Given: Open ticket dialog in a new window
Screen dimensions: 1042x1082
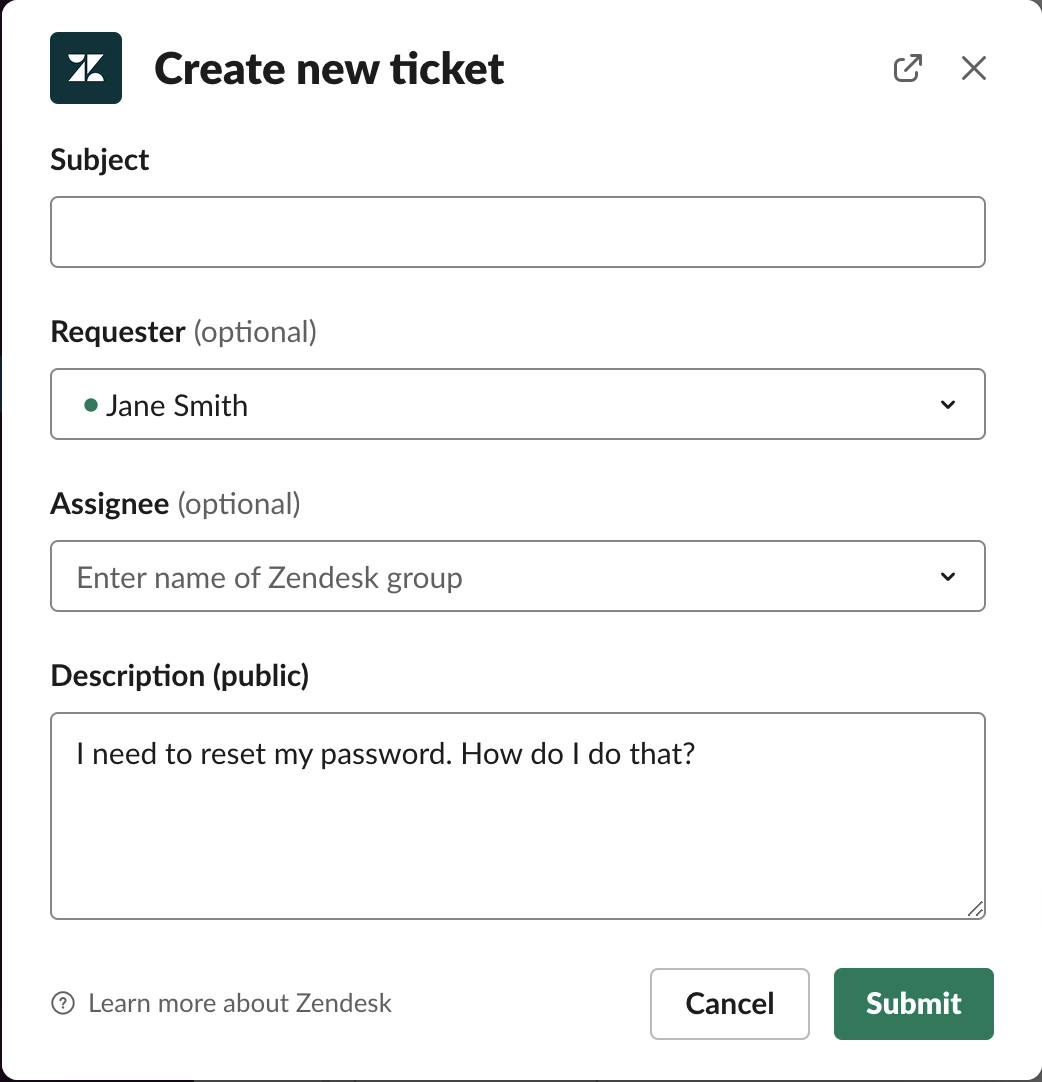Looking at the screenshot, I should pos(907,69).
